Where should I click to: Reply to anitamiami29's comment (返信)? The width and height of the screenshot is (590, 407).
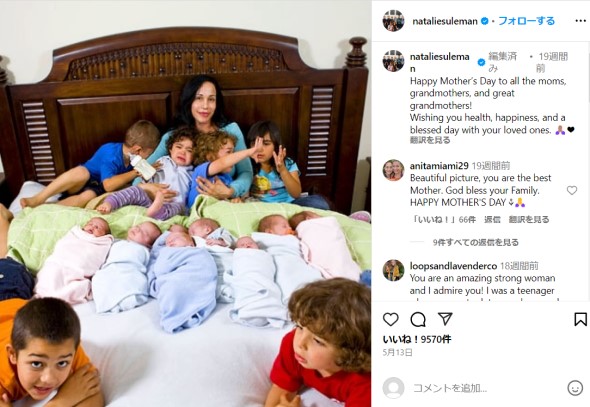pos(492,219)
